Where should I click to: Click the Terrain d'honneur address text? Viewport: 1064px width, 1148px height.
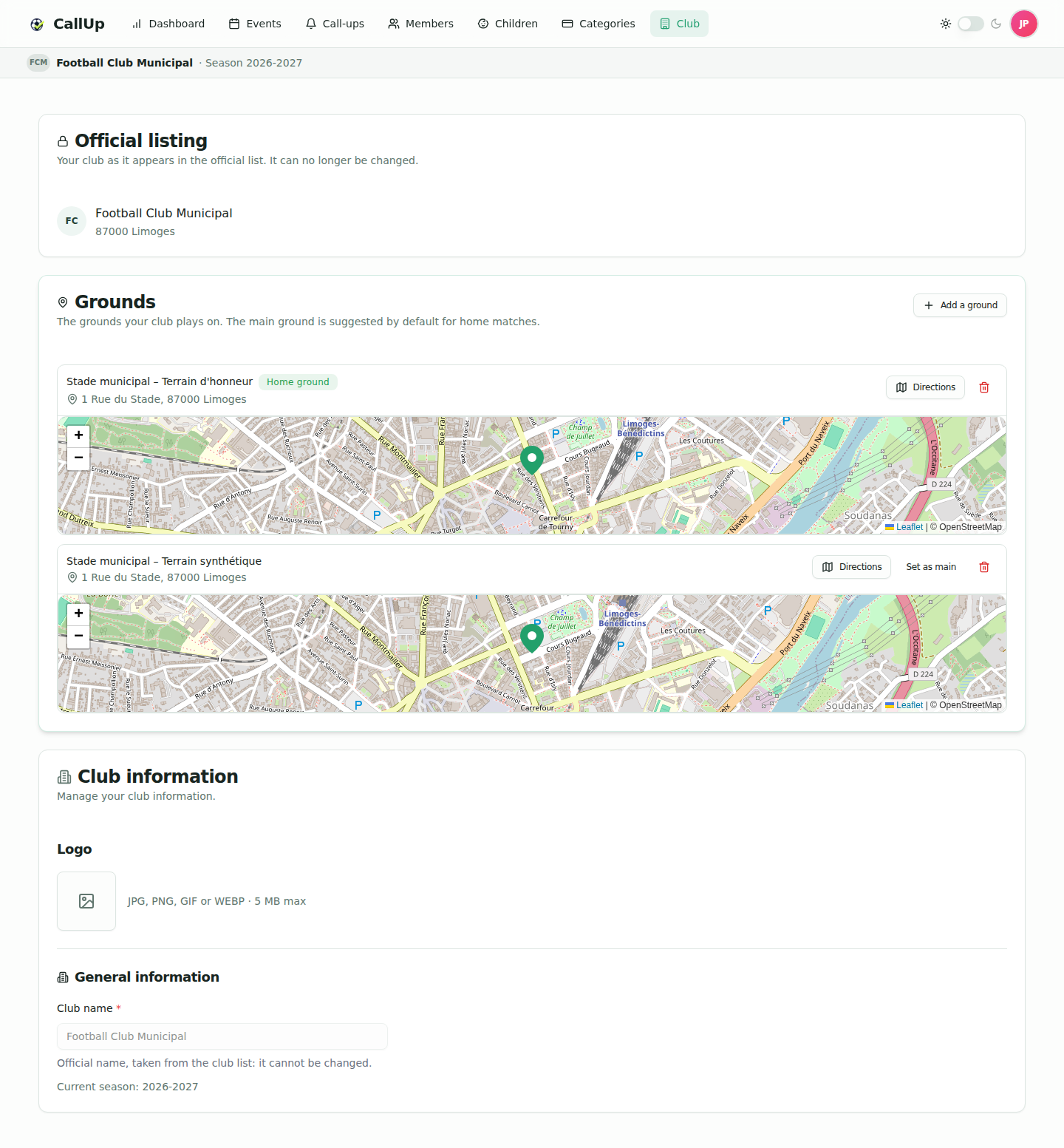(164, 399)
